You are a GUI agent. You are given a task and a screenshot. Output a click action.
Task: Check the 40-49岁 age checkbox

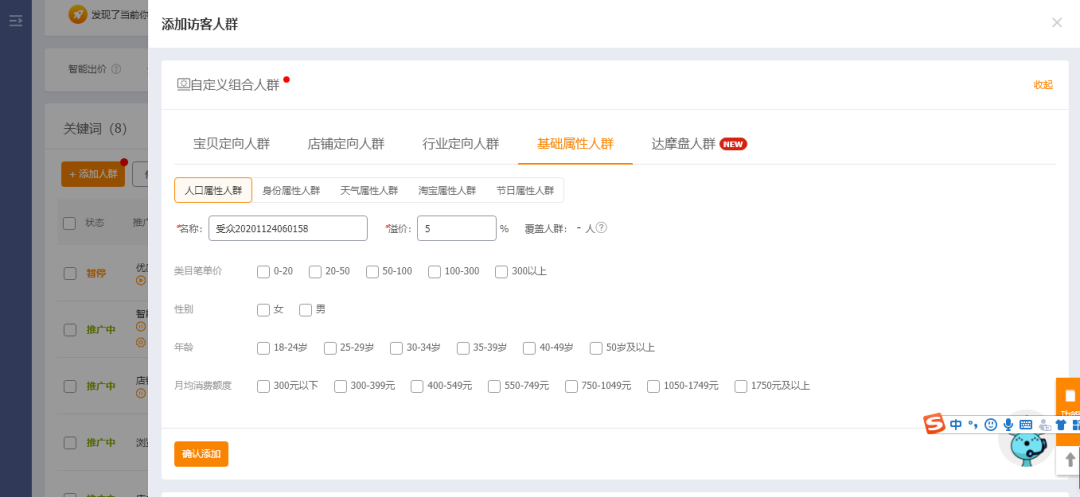tap(529, 348)
